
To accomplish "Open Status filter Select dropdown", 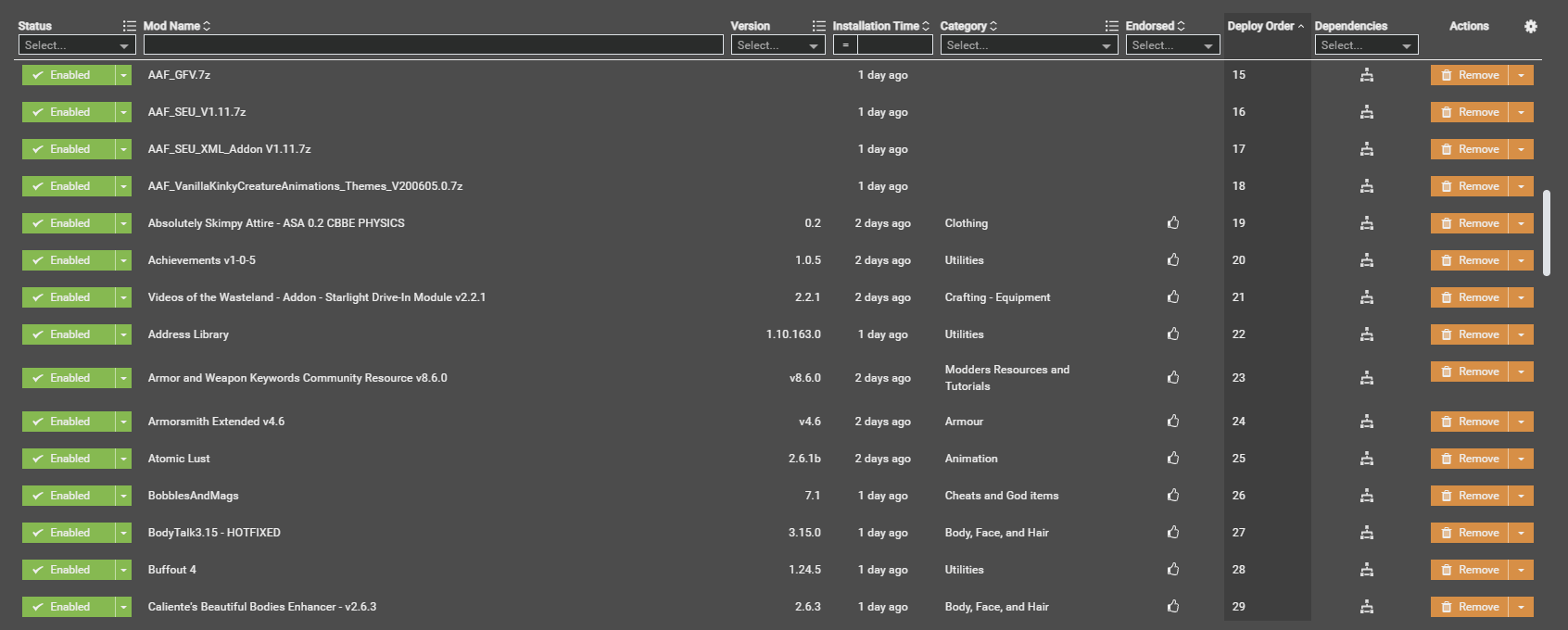I will tap(77, 44).
